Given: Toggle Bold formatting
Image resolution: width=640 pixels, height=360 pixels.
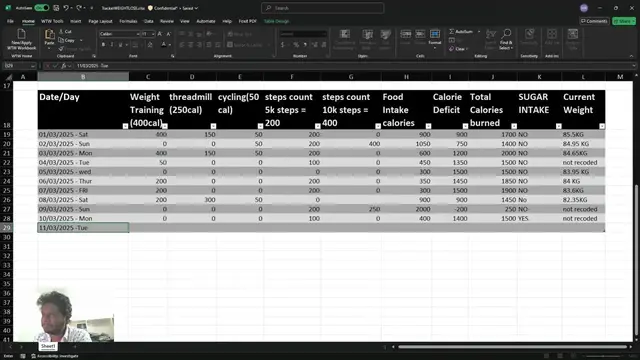Looking at the screenshot, I should point(103,44).
